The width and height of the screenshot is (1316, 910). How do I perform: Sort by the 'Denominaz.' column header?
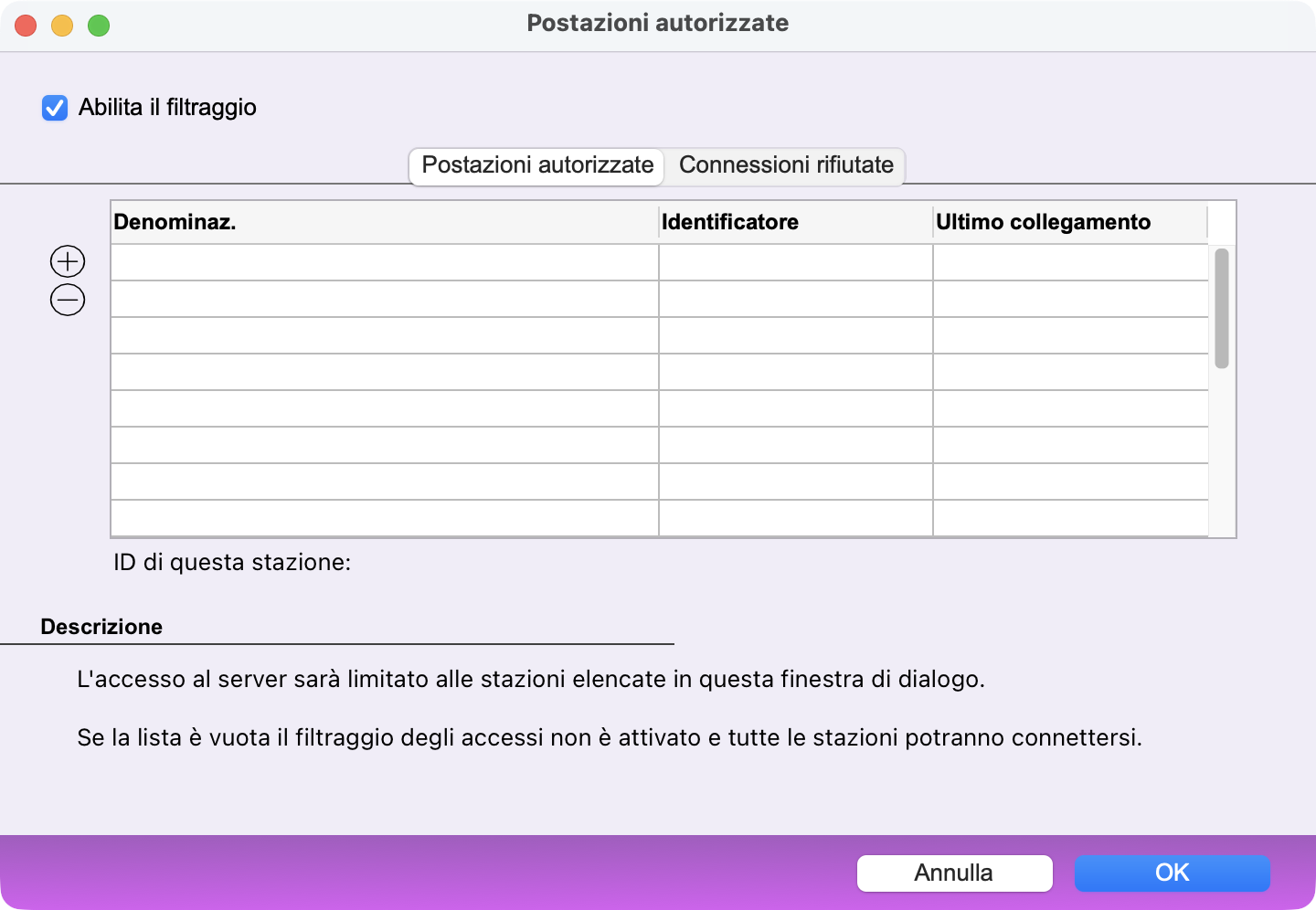384,222
